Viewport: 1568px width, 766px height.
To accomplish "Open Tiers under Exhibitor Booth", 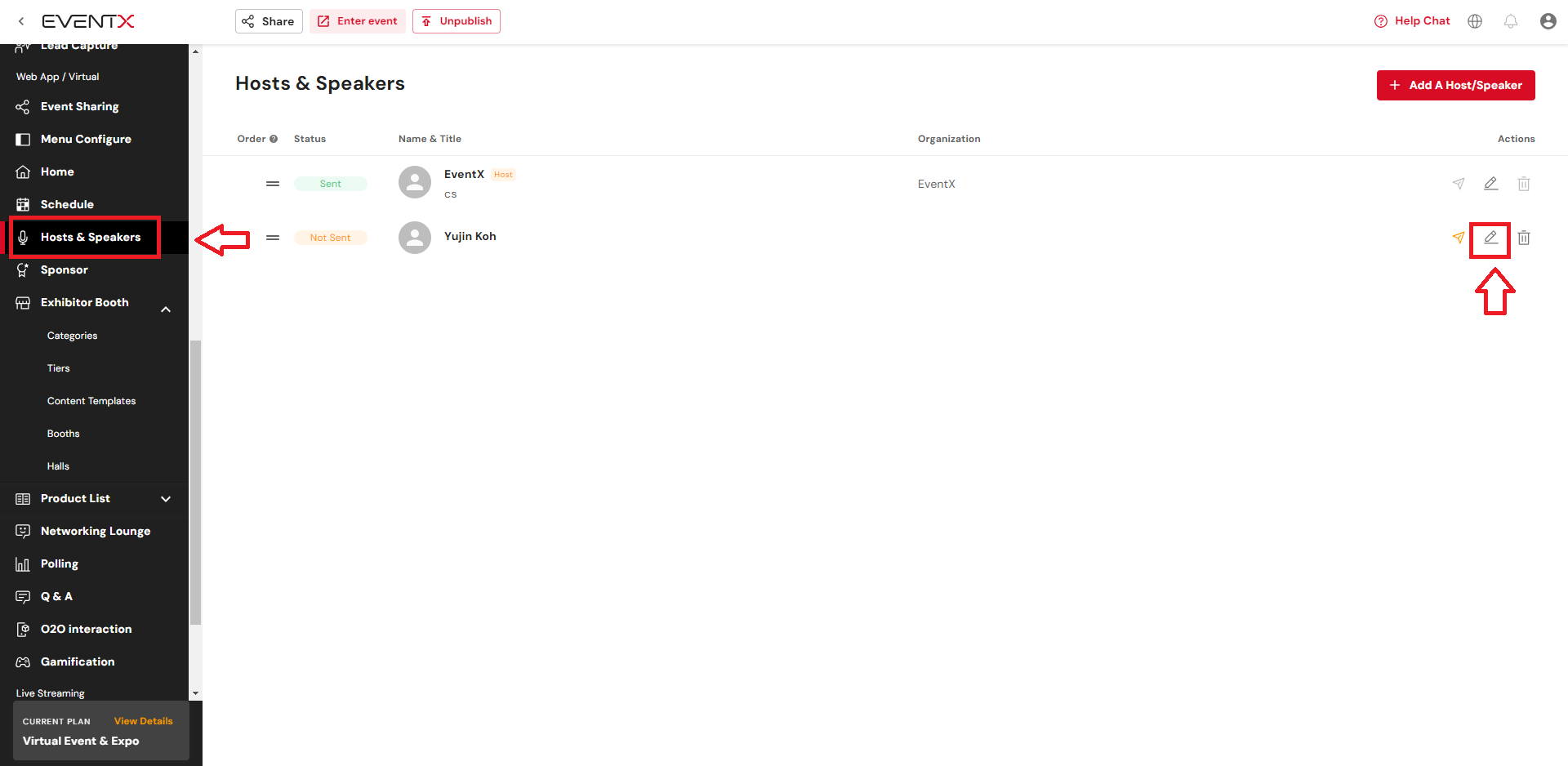I will [x=59, y=368].
